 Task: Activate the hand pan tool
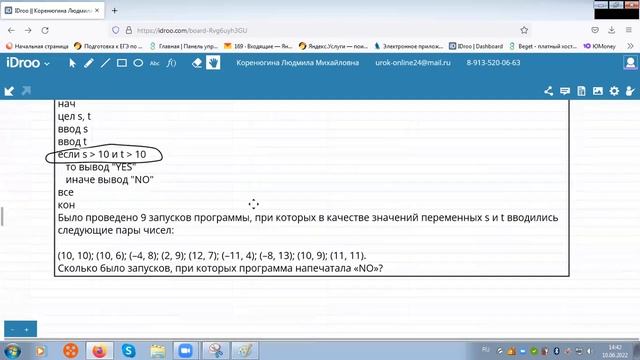pyautogui.click(x=213, y=62)
